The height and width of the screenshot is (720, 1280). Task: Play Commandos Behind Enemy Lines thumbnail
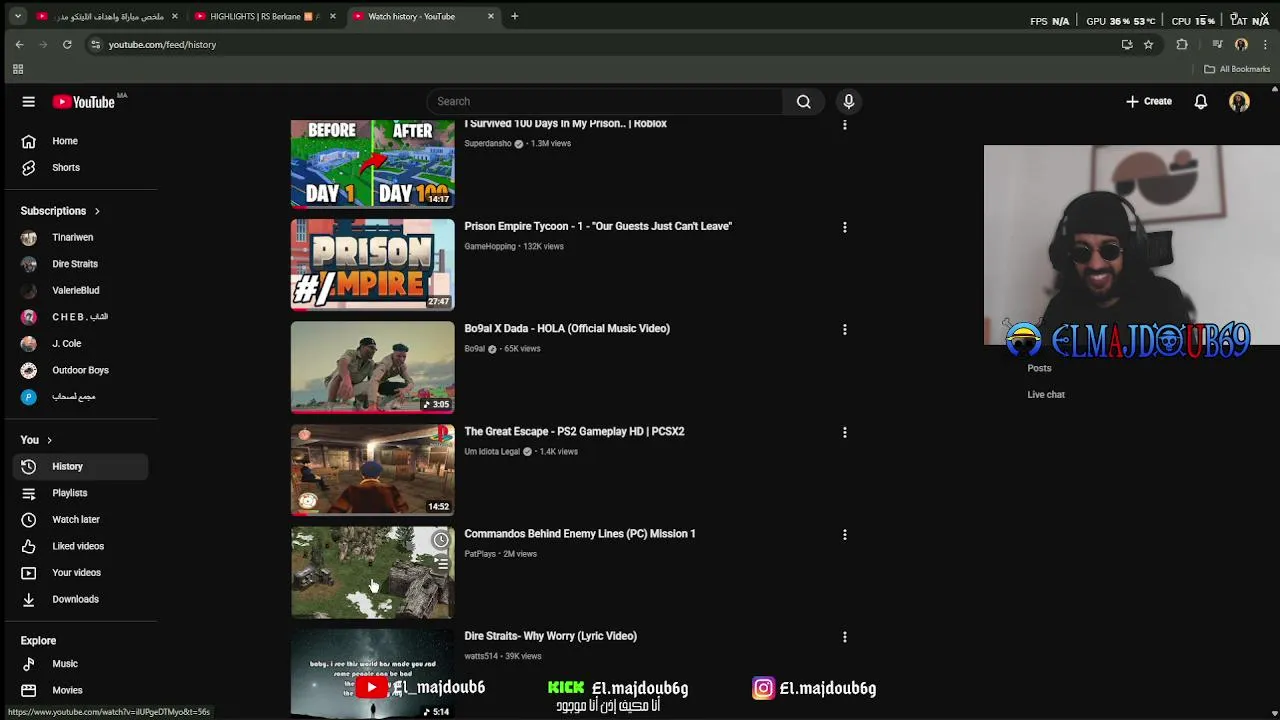coord(372,572)
